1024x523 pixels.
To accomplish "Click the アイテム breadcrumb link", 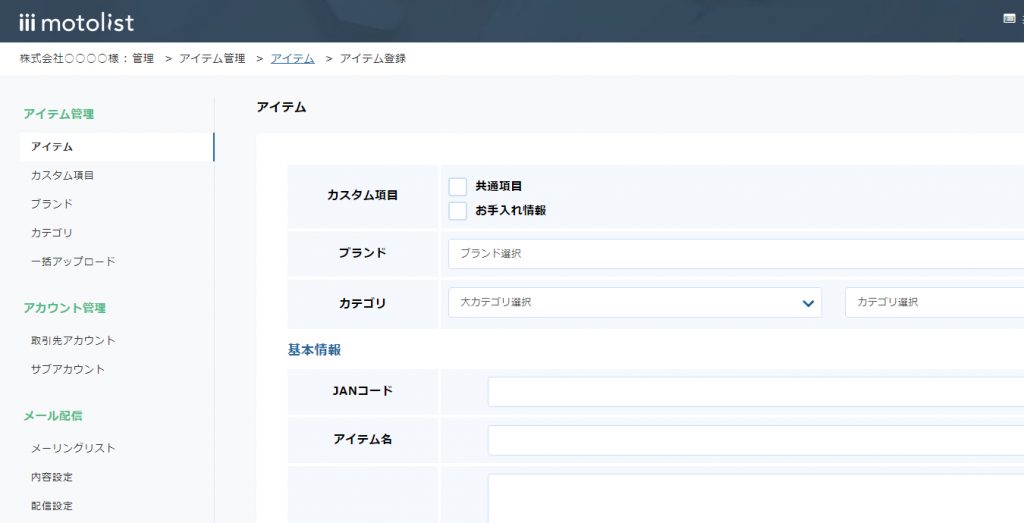I will pyautogui.click(x=292, y=59).
